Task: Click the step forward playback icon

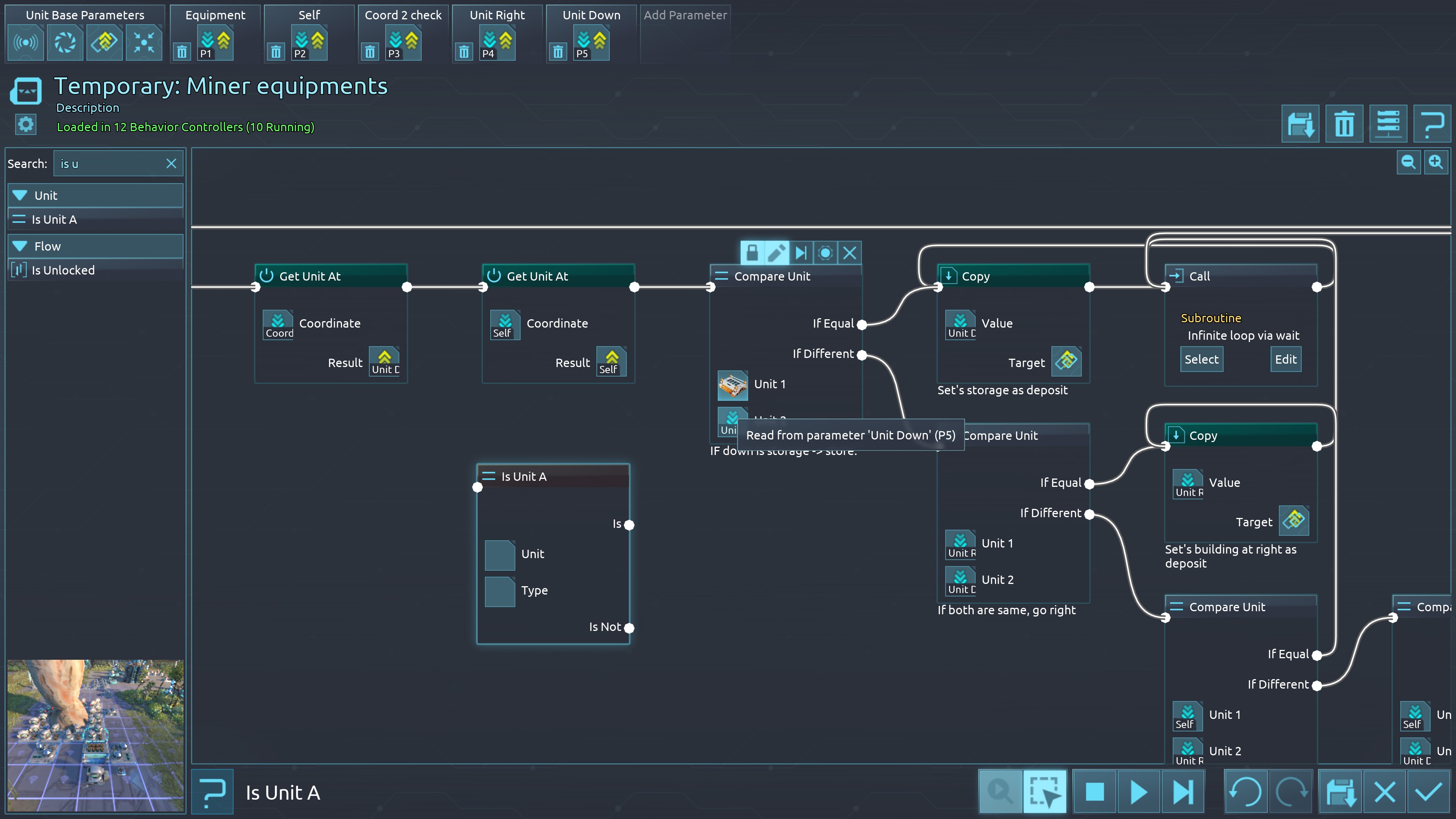Action: [x=1183, y=792]
